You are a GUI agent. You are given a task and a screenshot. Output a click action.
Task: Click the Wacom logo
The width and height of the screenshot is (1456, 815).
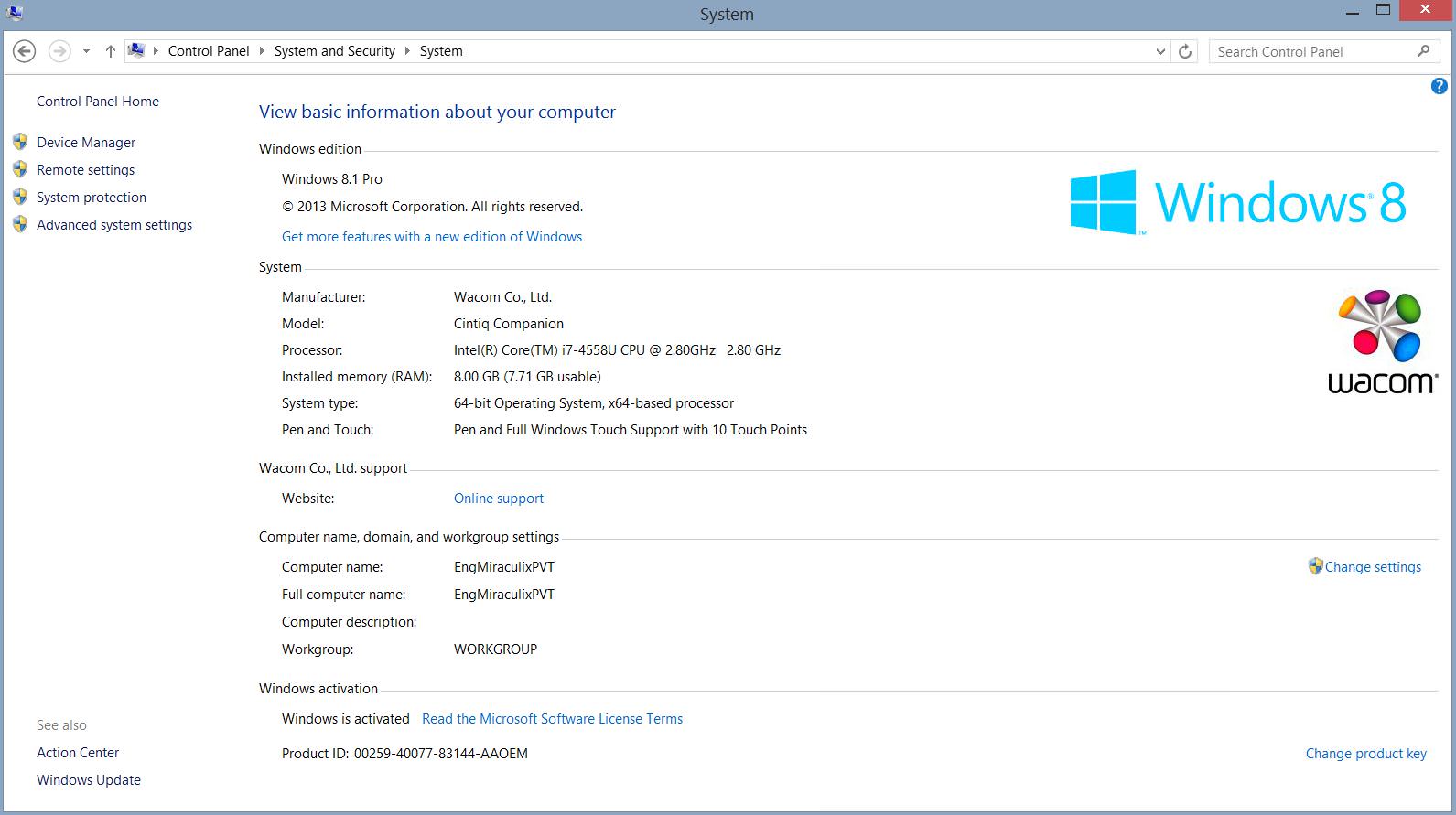tap(1382, 342)
